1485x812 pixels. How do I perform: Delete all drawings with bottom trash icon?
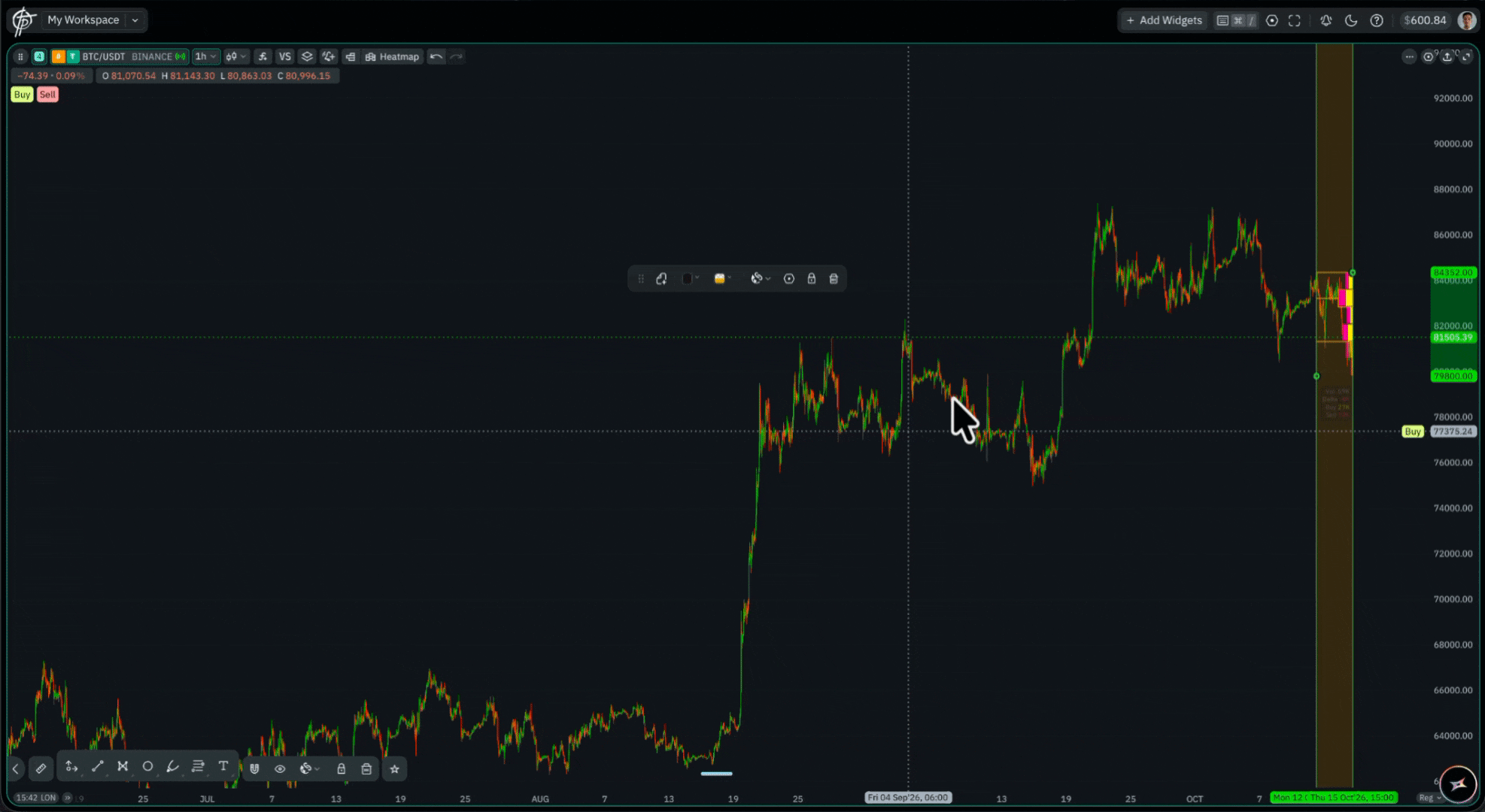coord(366,768)
